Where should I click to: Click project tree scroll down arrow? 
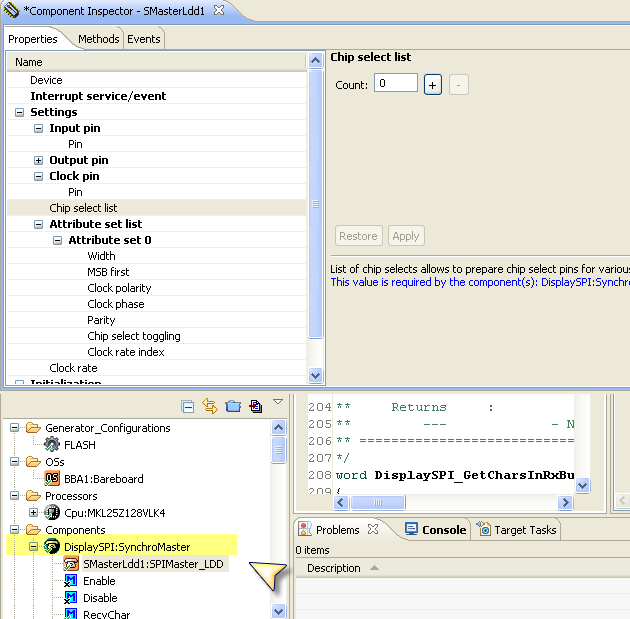278,611
